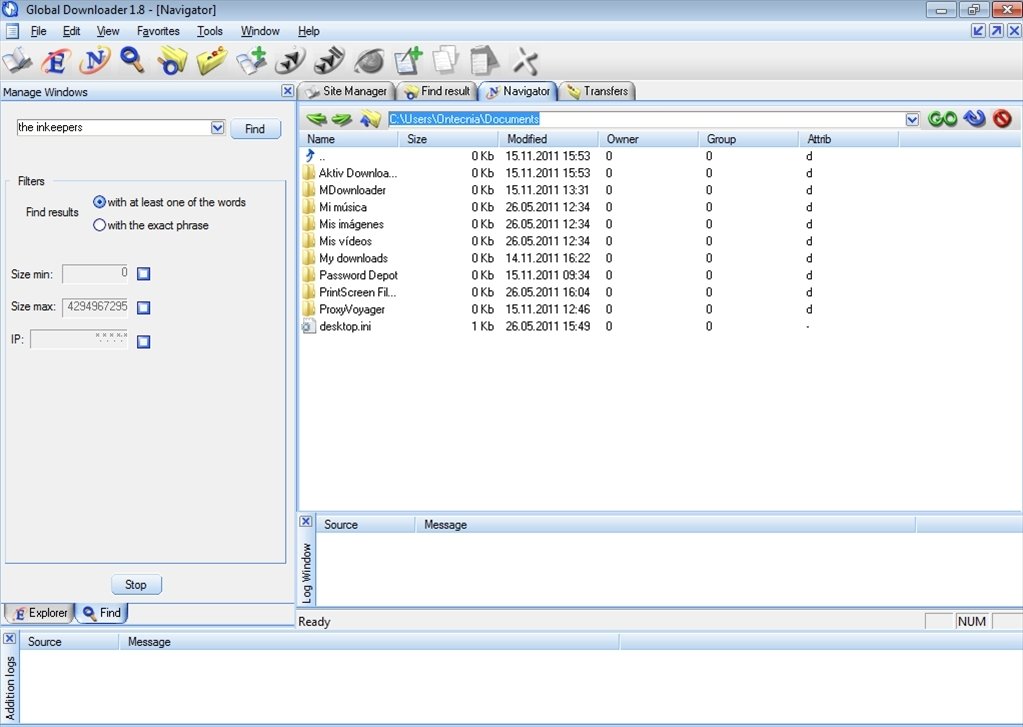Click the Find button
Viewport: 1023px width, 727px height.
(255, 129)
